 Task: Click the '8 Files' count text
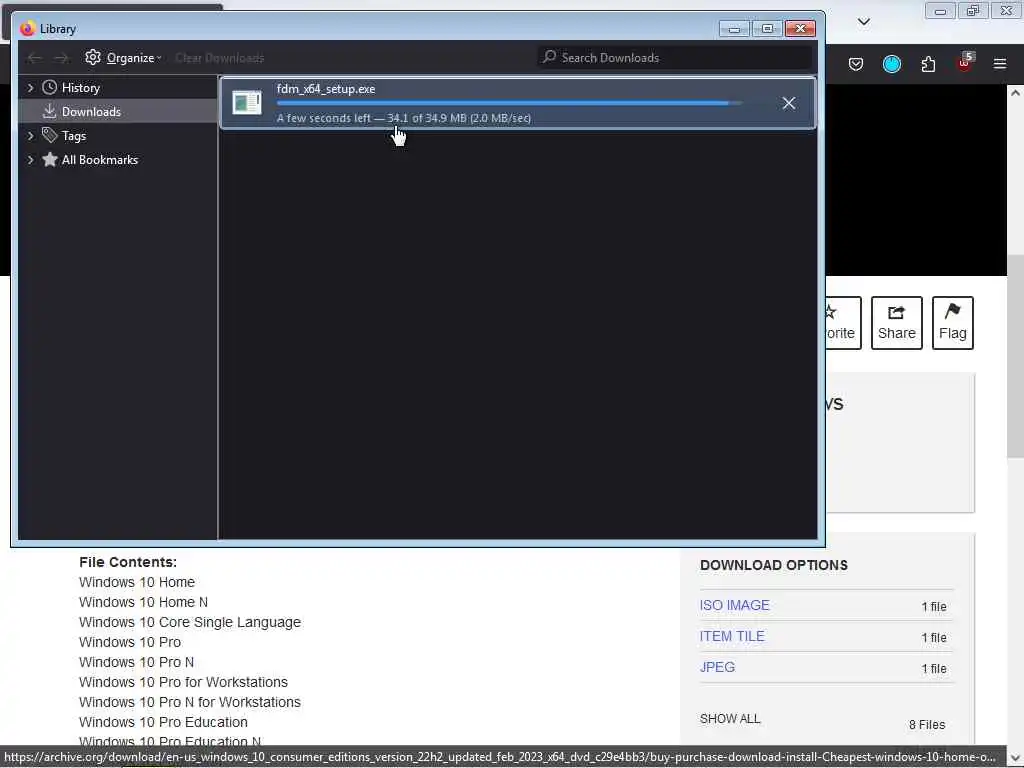(x=927, y=724)
